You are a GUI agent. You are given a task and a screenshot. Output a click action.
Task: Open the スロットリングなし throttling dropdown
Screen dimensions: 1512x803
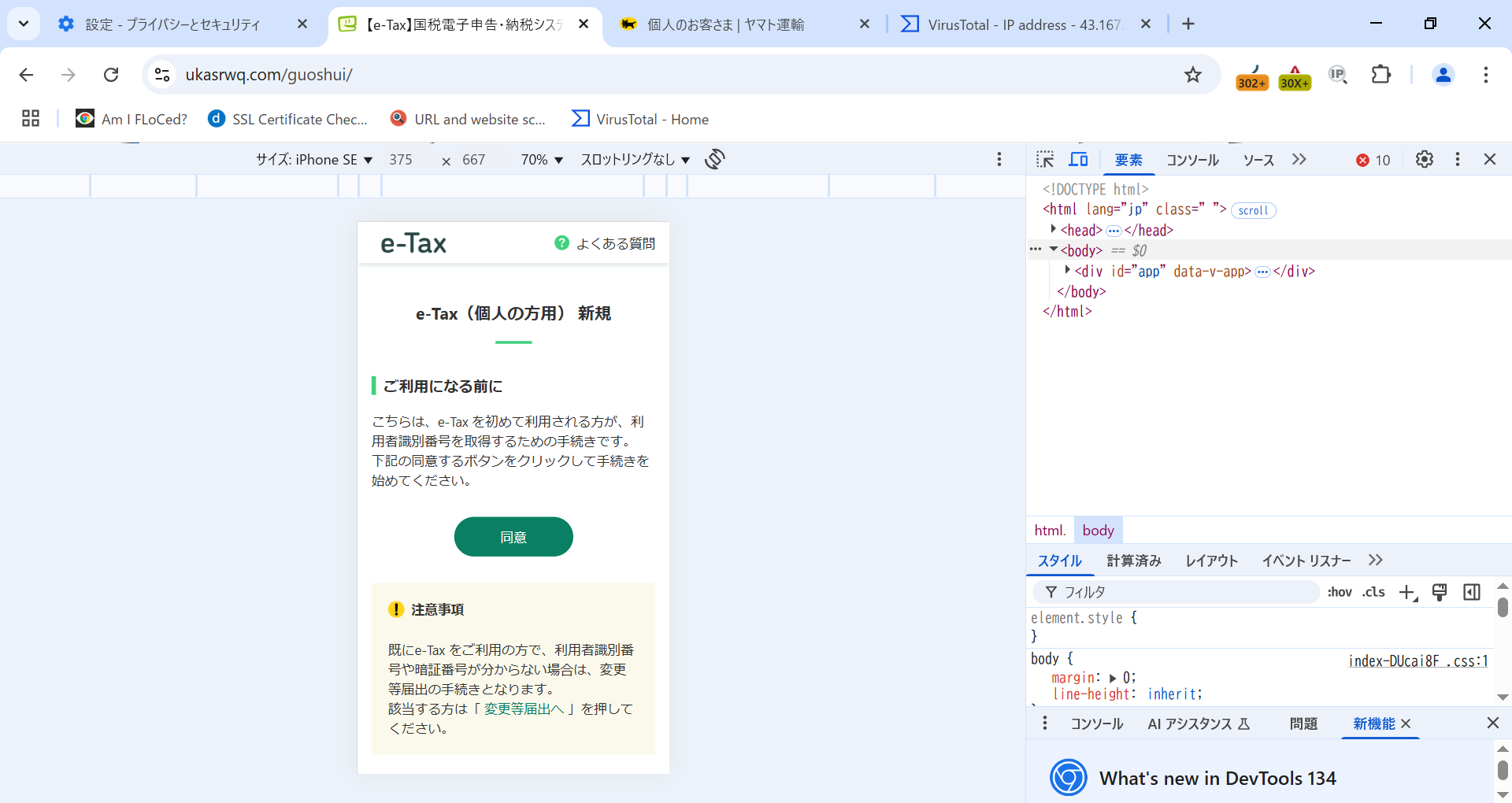pyautogui.click(x=636, y=159)
